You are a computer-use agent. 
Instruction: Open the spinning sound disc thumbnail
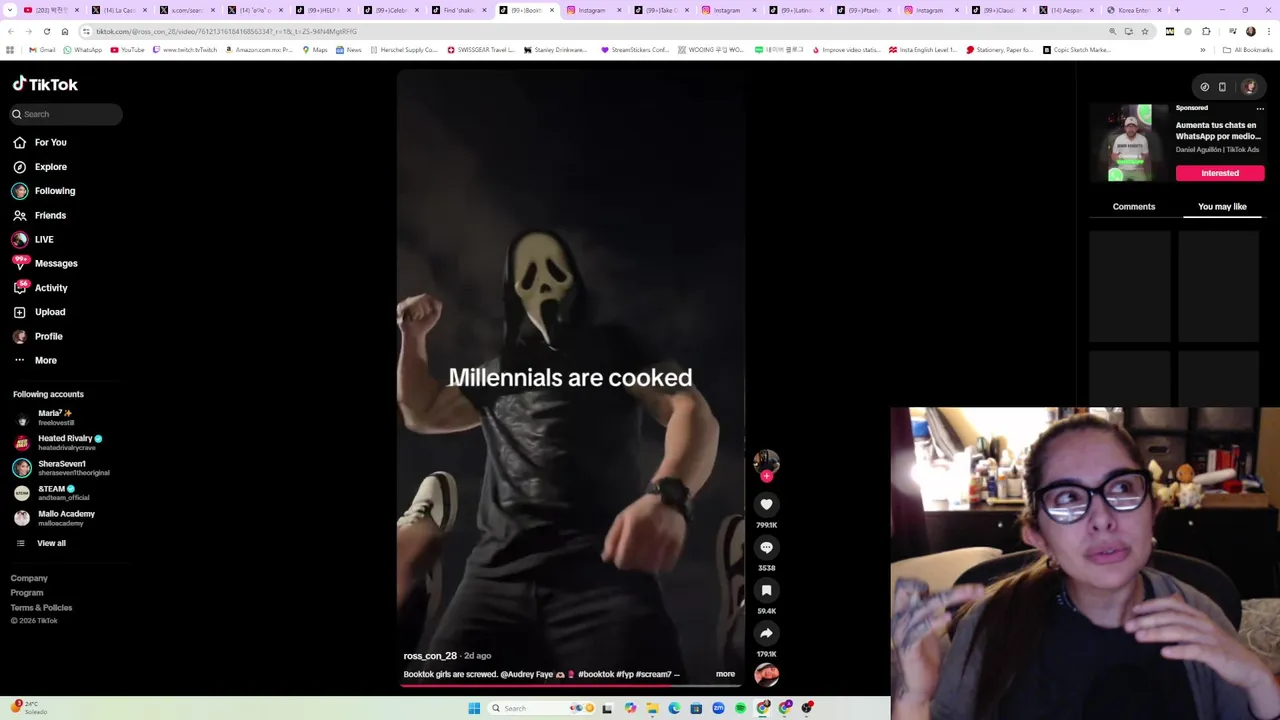point(766,675)
